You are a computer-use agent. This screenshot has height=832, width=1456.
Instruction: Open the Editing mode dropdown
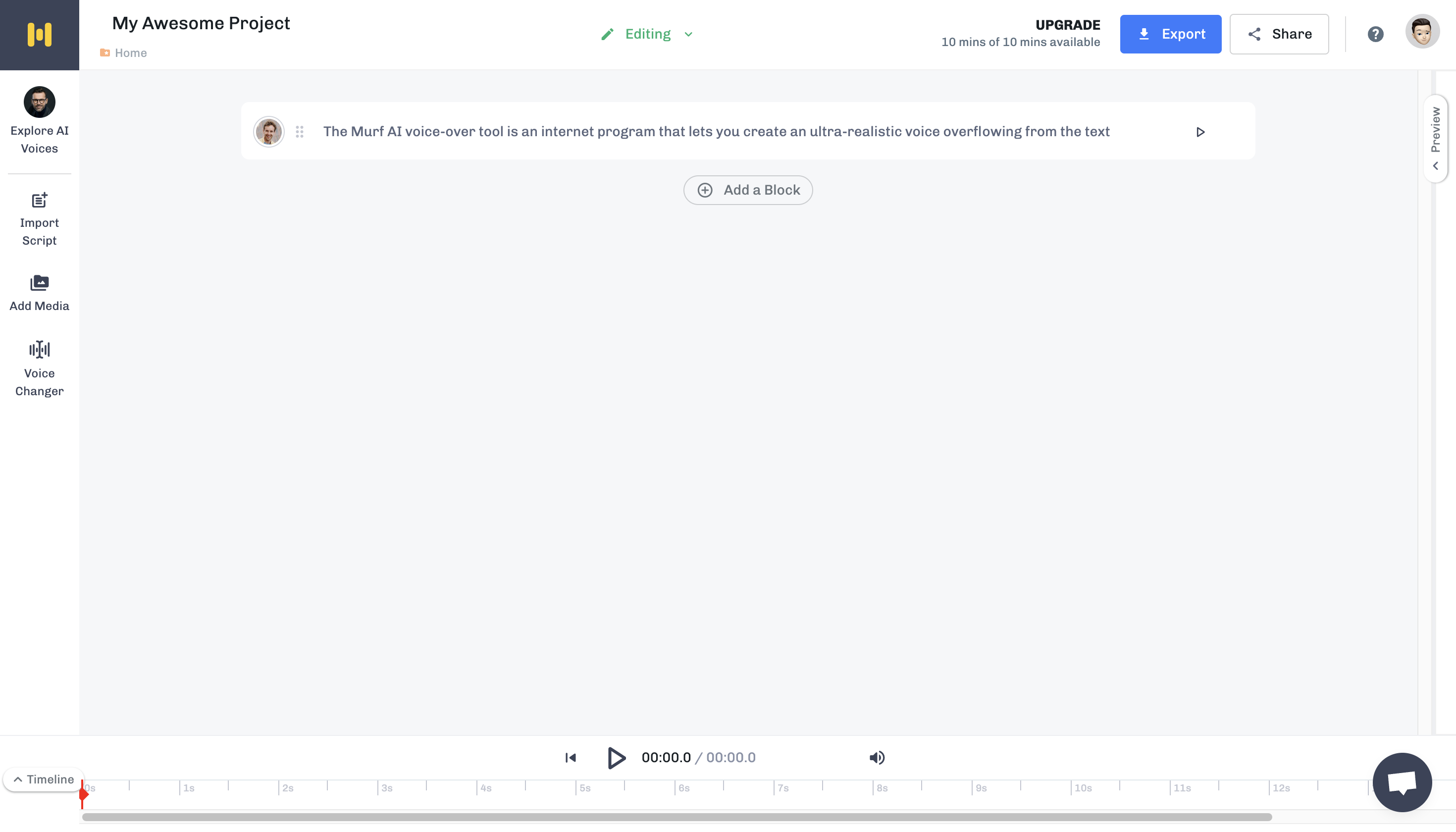647,34
